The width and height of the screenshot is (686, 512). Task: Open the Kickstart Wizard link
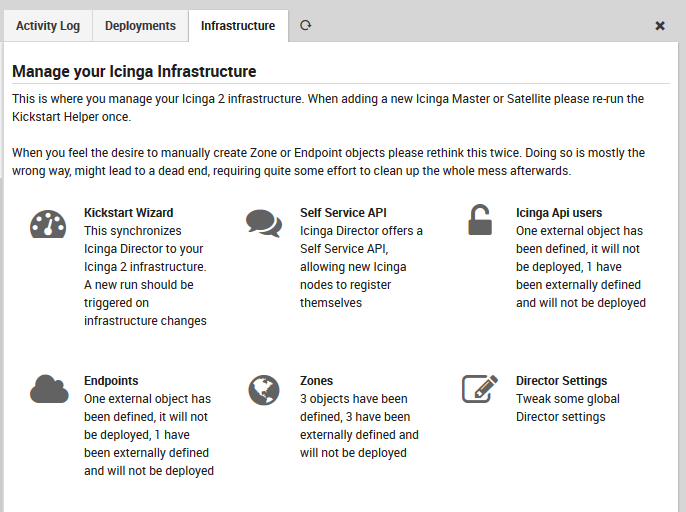coord(128,213)
